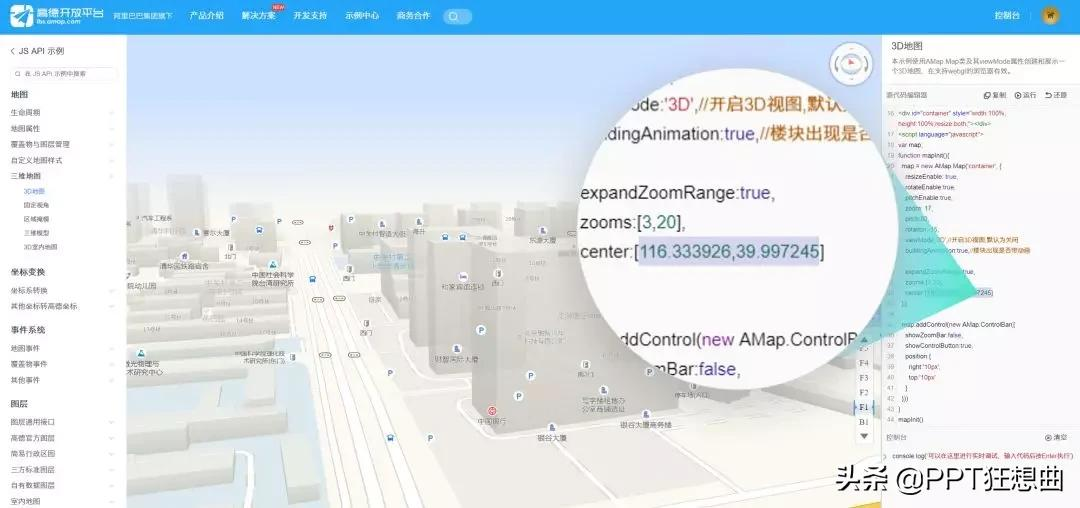
Task: Expand the 自定义地图样式 section
Action: (x=63, y=160)
